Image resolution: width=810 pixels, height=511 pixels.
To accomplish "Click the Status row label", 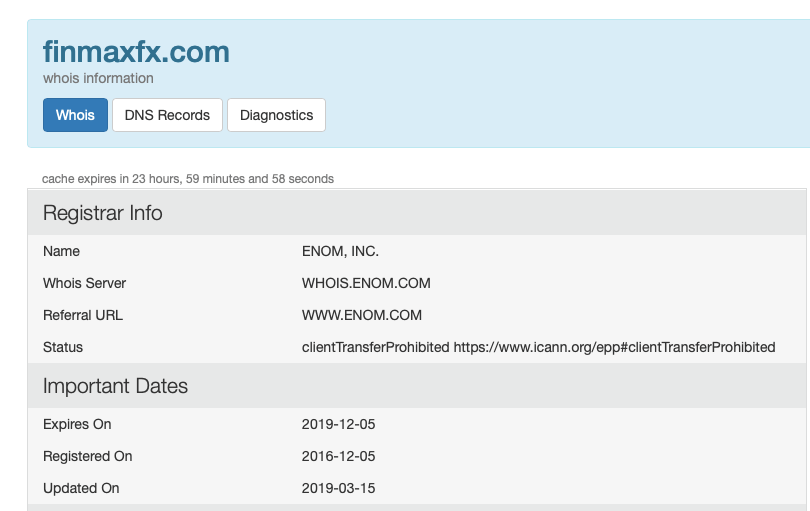I will tap(63, 347).
